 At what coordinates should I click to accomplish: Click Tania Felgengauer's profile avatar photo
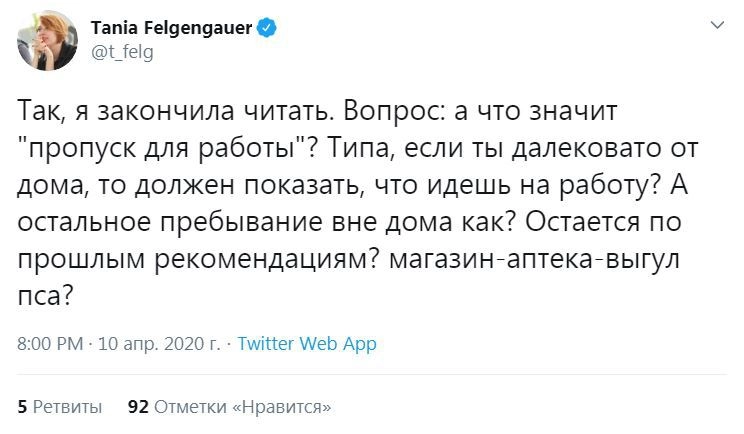(x=46, y=40)
